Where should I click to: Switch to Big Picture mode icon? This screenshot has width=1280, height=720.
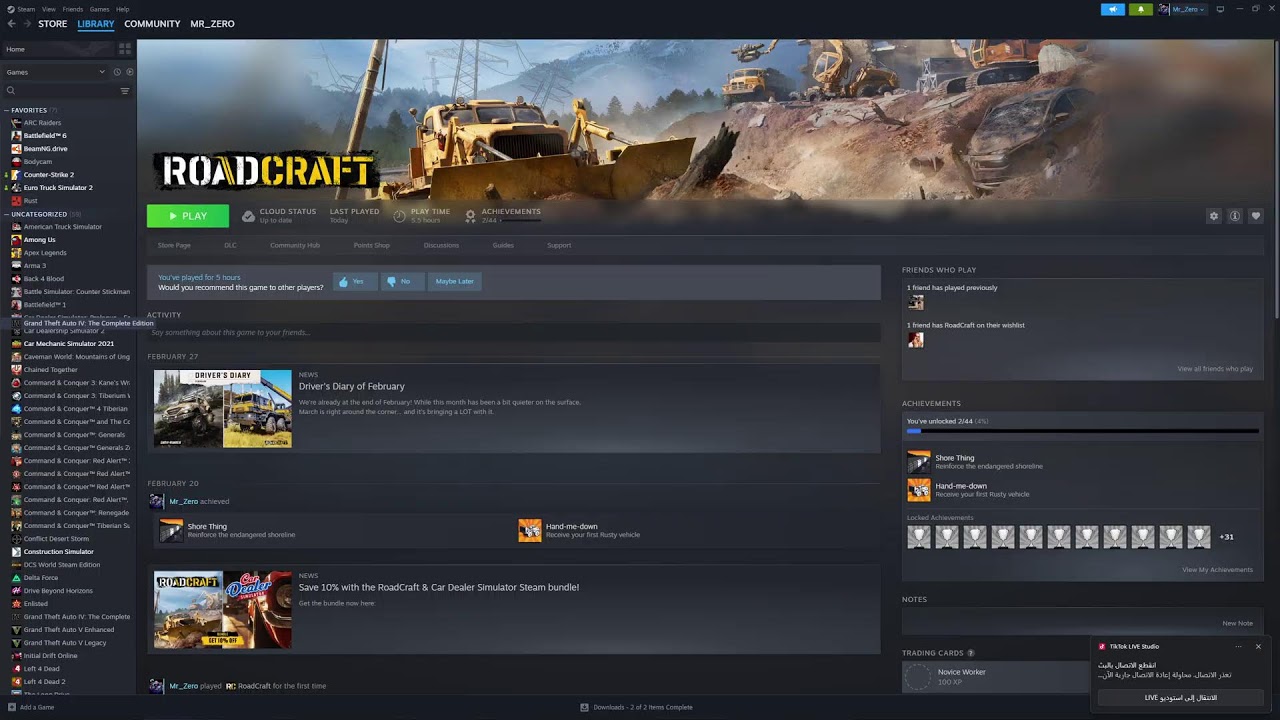click(x=1220, y=9)
